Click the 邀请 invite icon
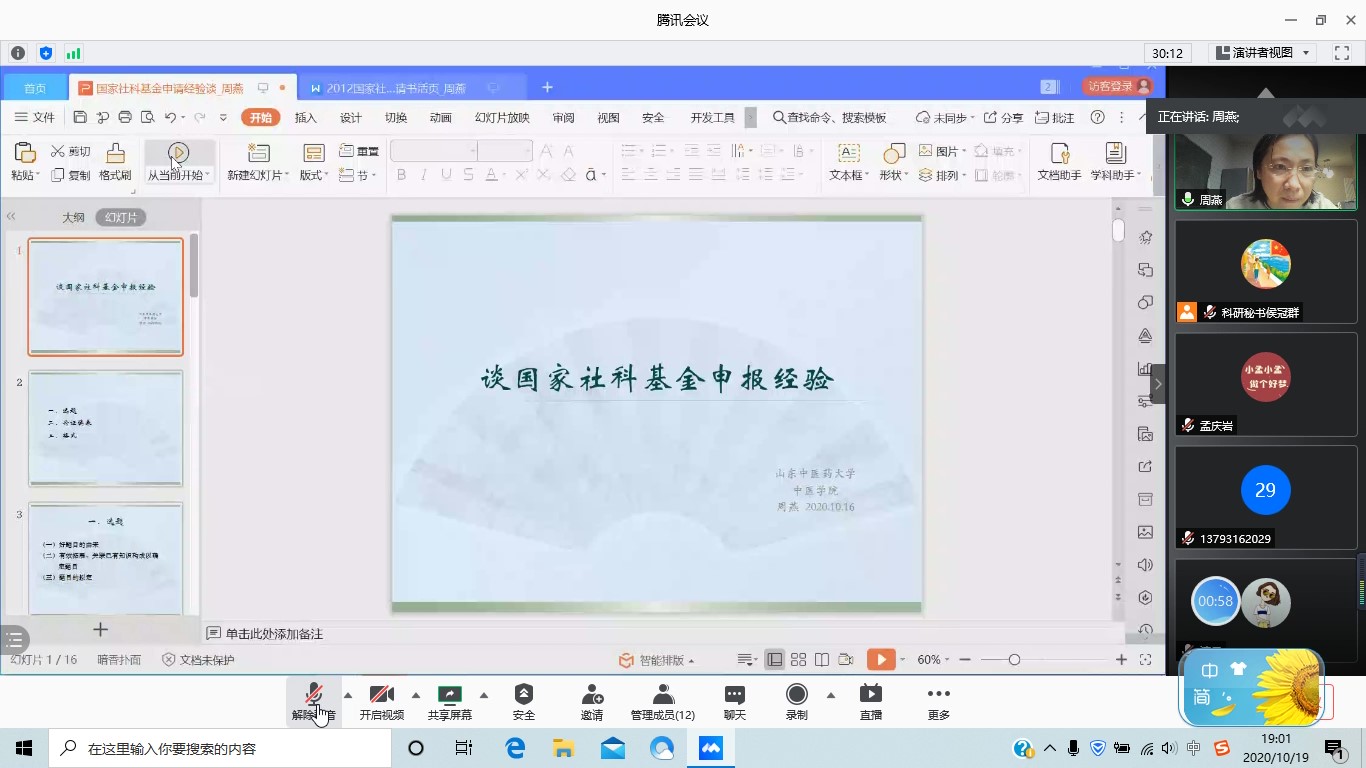The height and width of the screenshot is (768, 1366). click(592, 695)
